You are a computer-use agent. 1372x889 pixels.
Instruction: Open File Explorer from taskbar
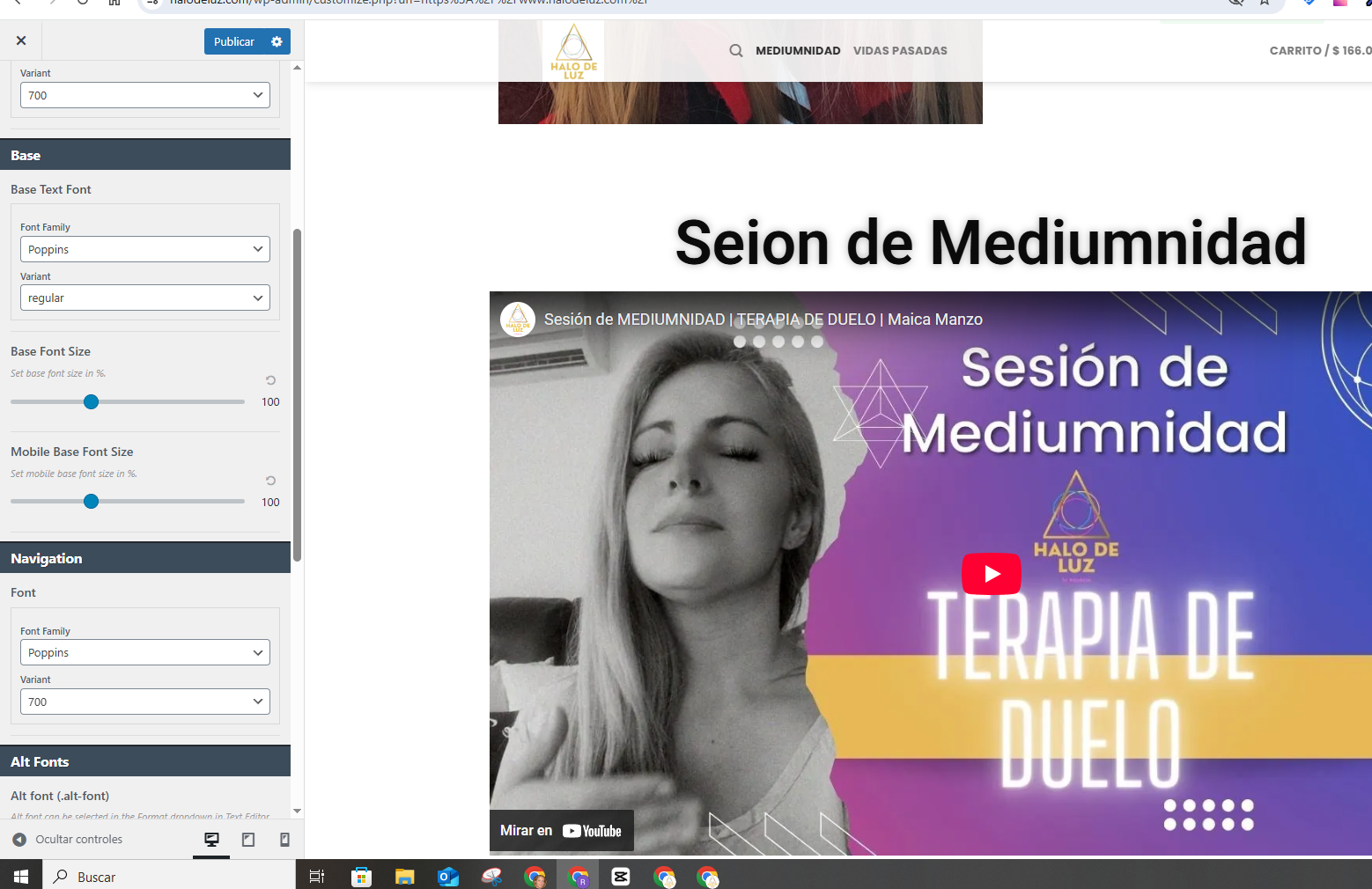point(404,877)
